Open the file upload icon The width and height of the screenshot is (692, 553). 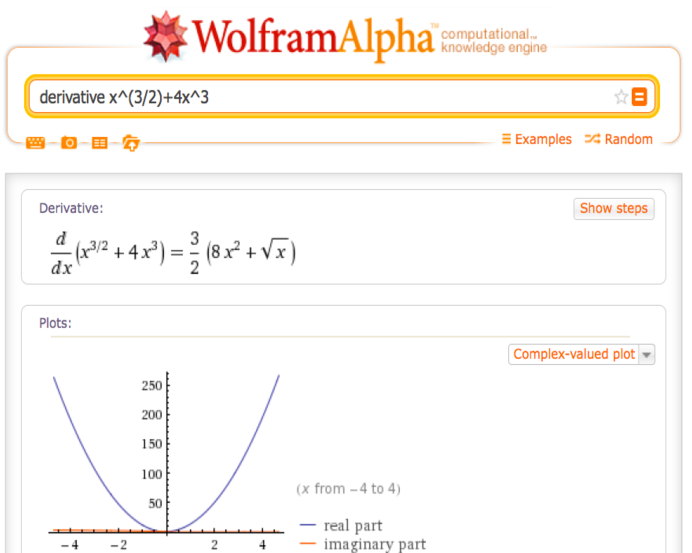(x=131, y=143)
